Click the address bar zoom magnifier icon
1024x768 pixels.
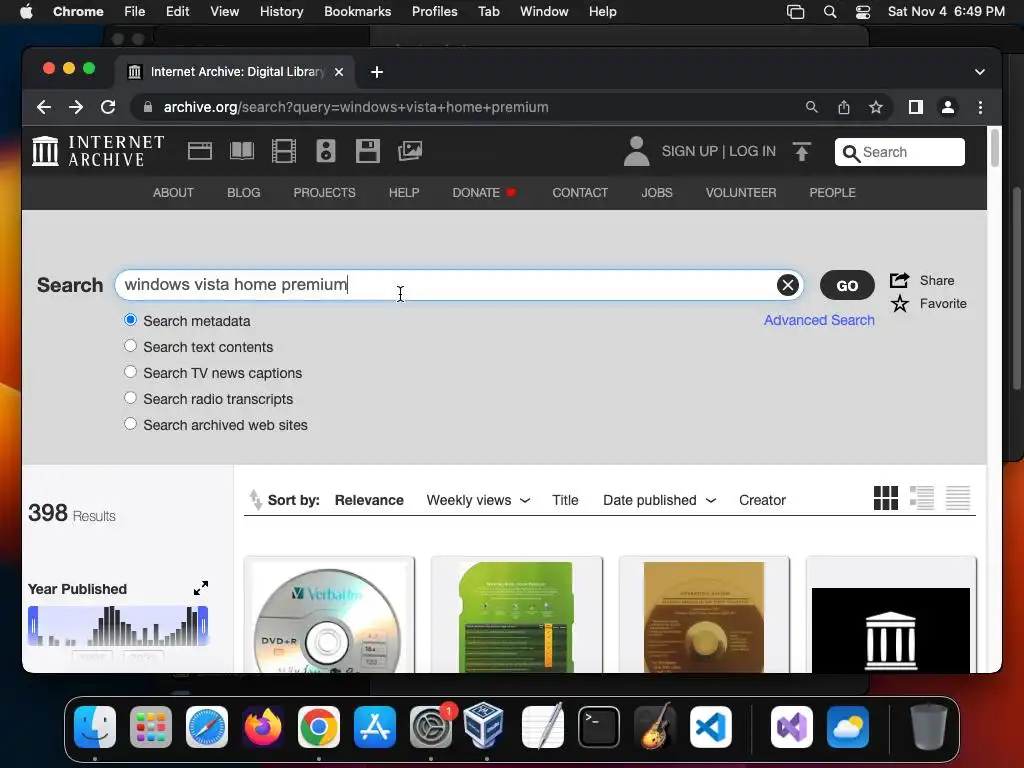pos(811,107)
